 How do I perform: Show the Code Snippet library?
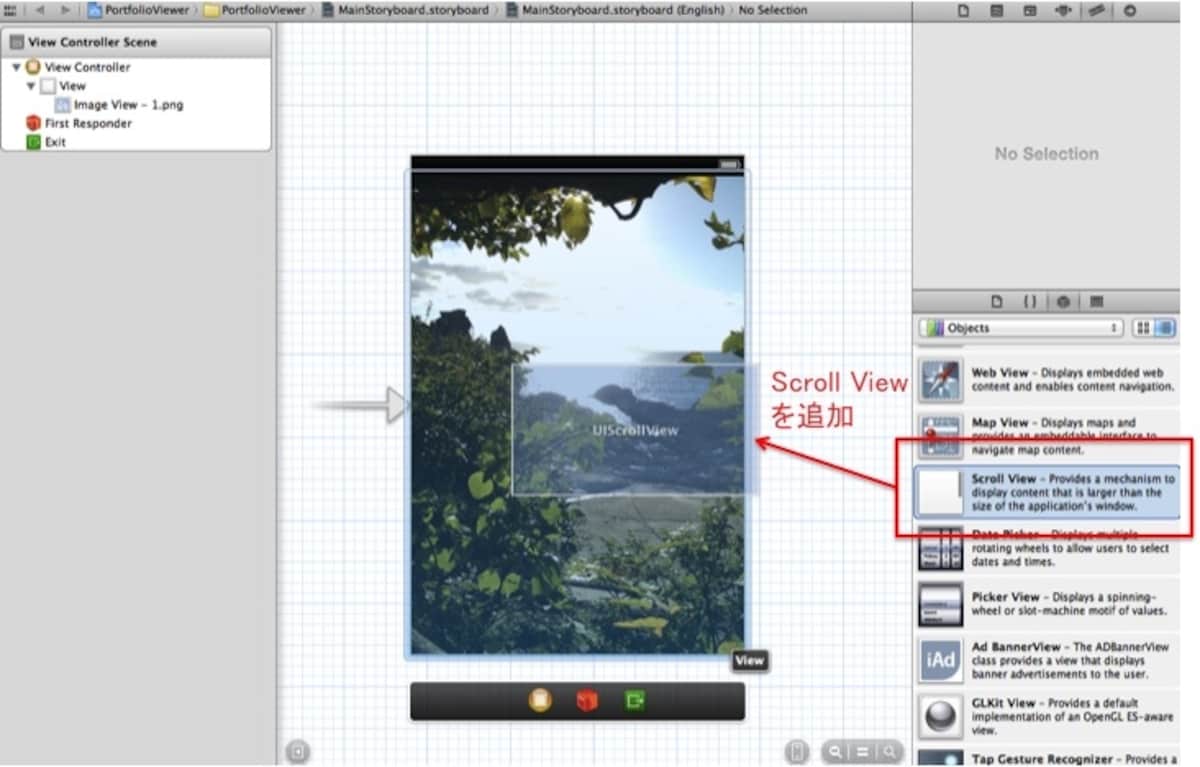1029,301
